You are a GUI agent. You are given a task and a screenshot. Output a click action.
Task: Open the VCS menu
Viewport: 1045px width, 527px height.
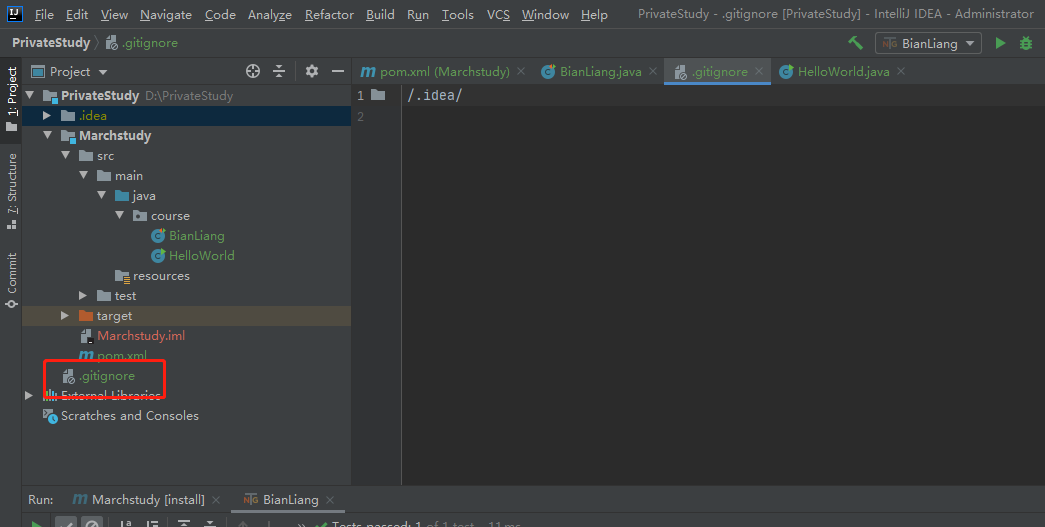point(498,15)
